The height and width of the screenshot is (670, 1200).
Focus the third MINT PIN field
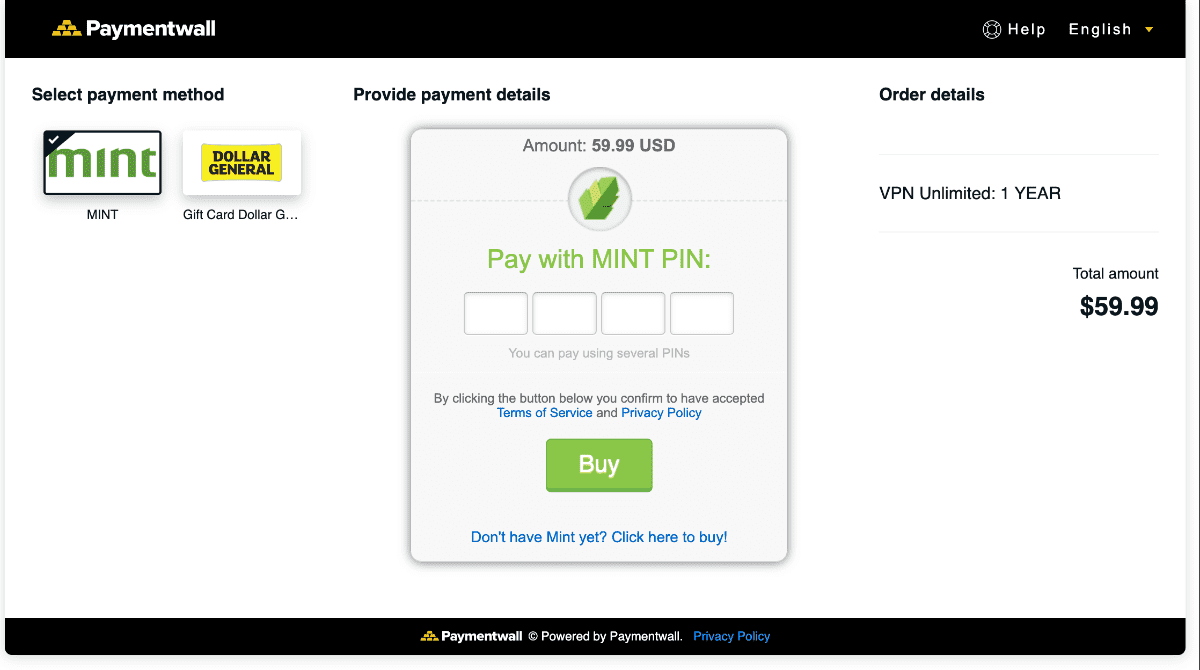[633, 313]
